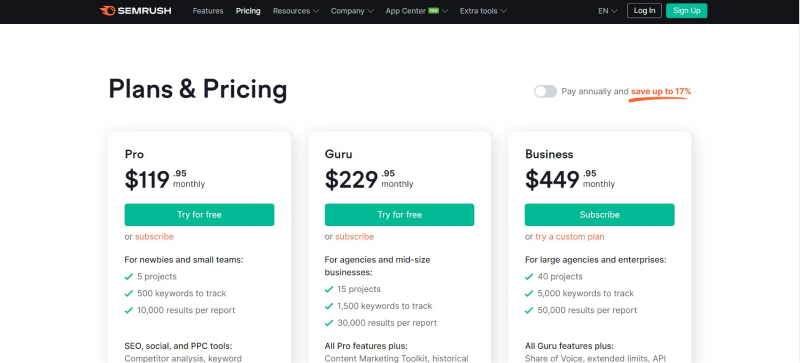Click the subscribe link under Guru plan
800x363 pixels.
pyautogui.click(x=355, y=237)
